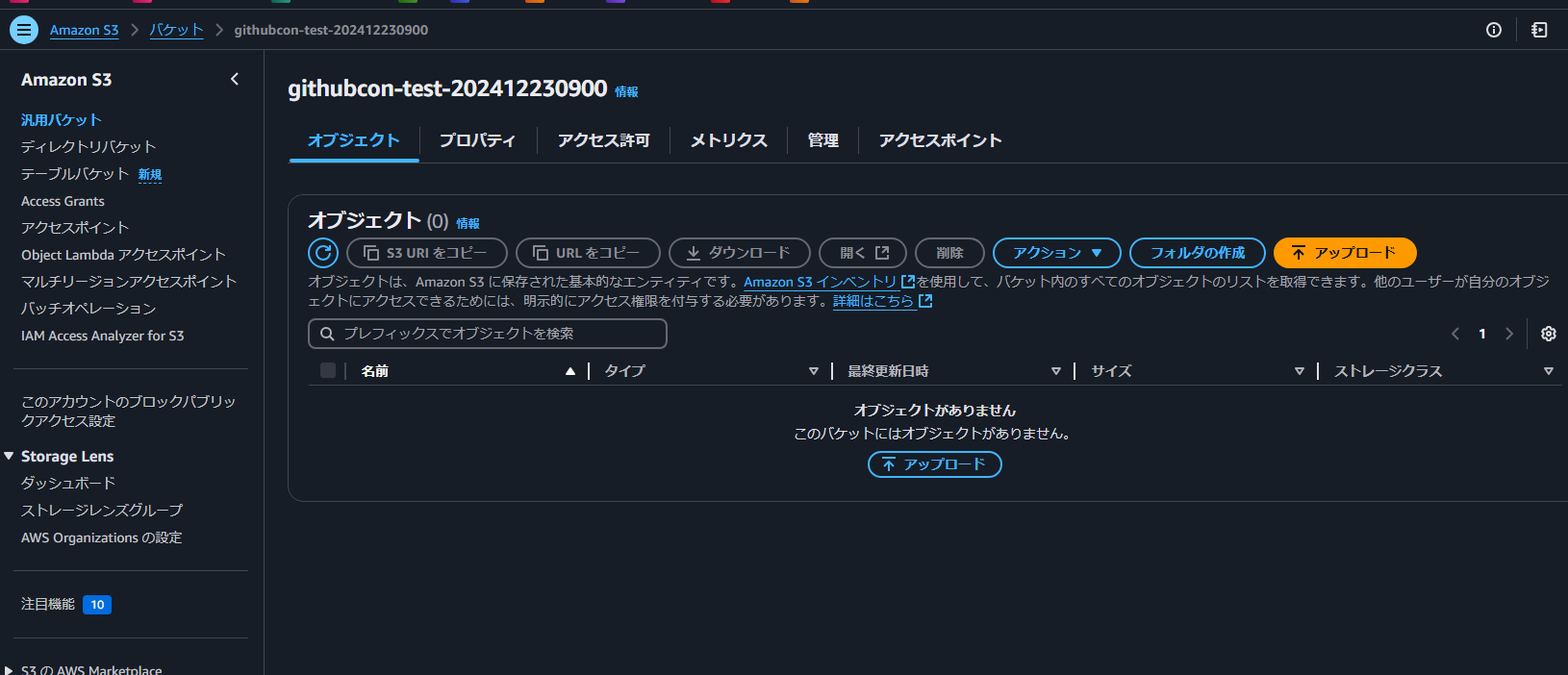
Task: Click 情報 link beside bucket name
Action: (626, 92)
